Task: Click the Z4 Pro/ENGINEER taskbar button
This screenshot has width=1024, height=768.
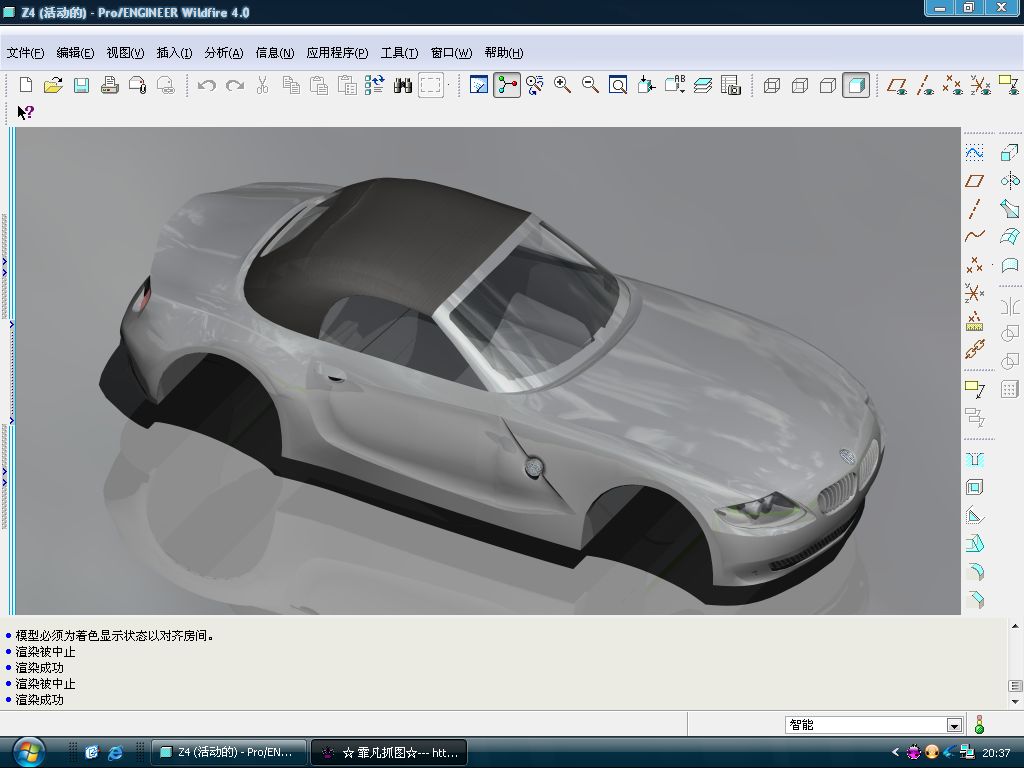Action: 229,752
